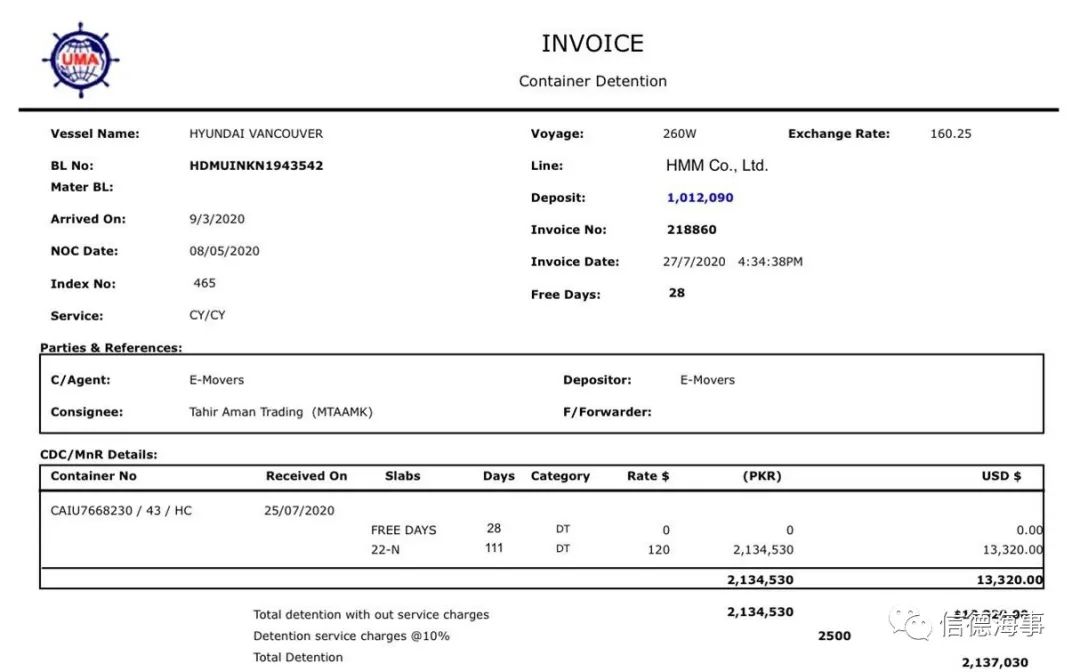Click the Free Days label
1080x672 pixels.
pyautogui.click(x=565, y=294)
